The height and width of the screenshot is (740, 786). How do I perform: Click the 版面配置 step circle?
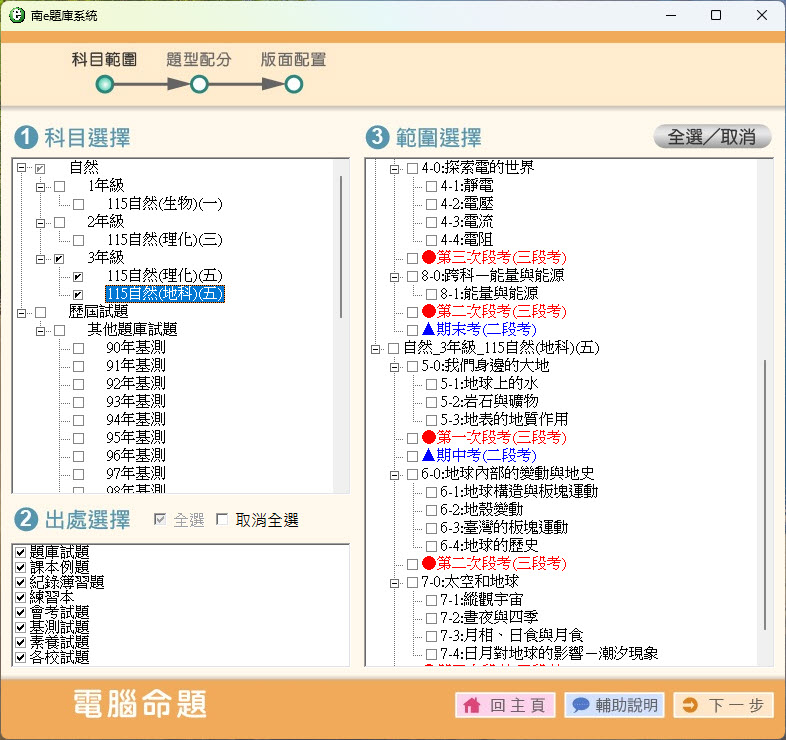tap(294, 84)
